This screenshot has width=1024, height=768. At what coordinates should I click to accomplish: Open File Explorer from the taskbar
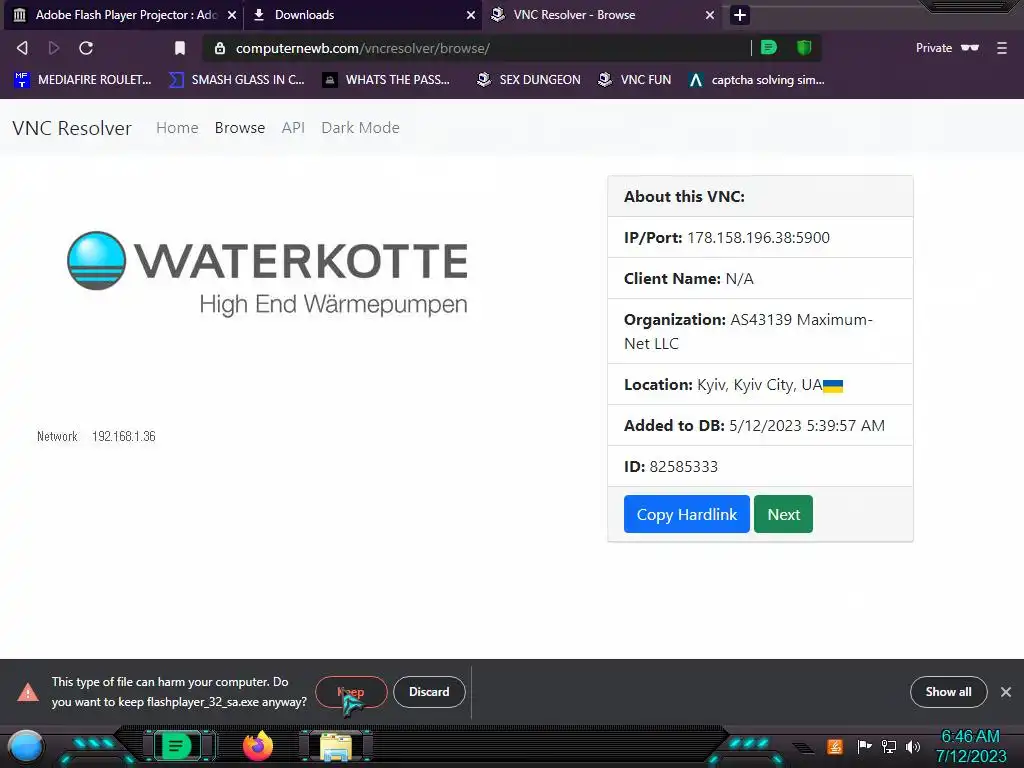click(x=336, y=747)
